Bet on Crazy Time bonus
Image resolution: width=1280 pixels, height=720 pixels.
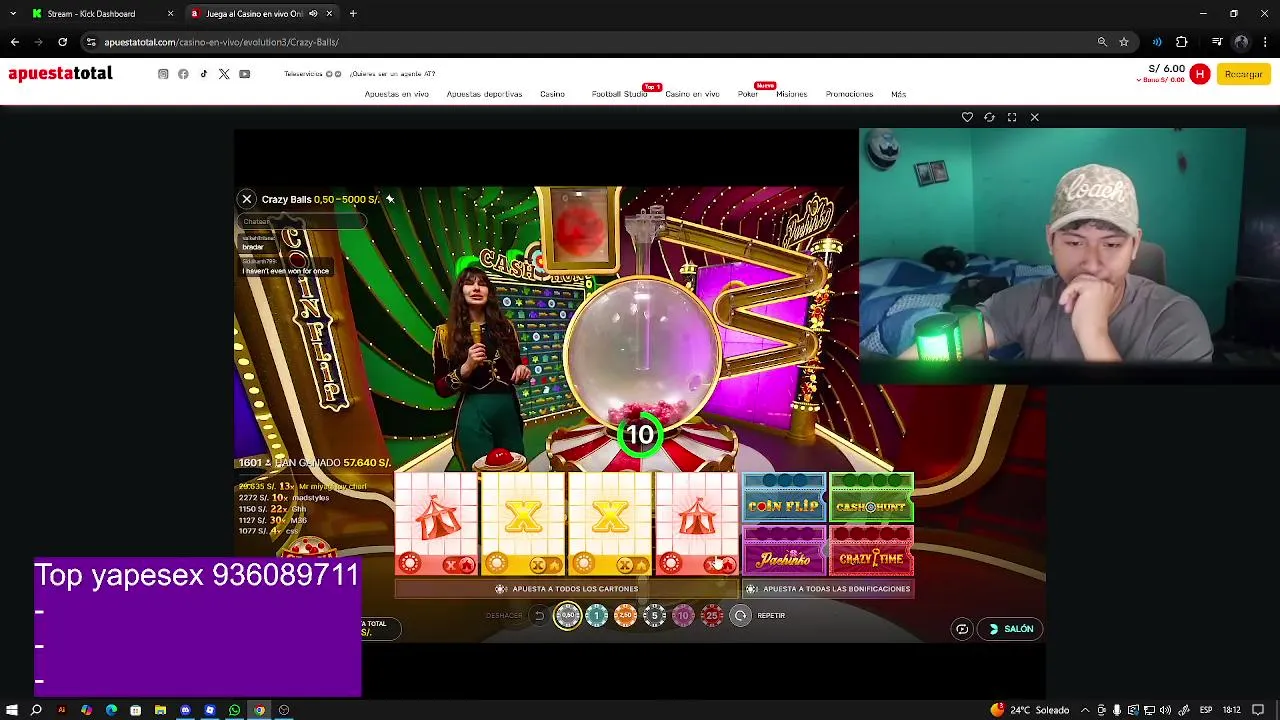[871, 551]
